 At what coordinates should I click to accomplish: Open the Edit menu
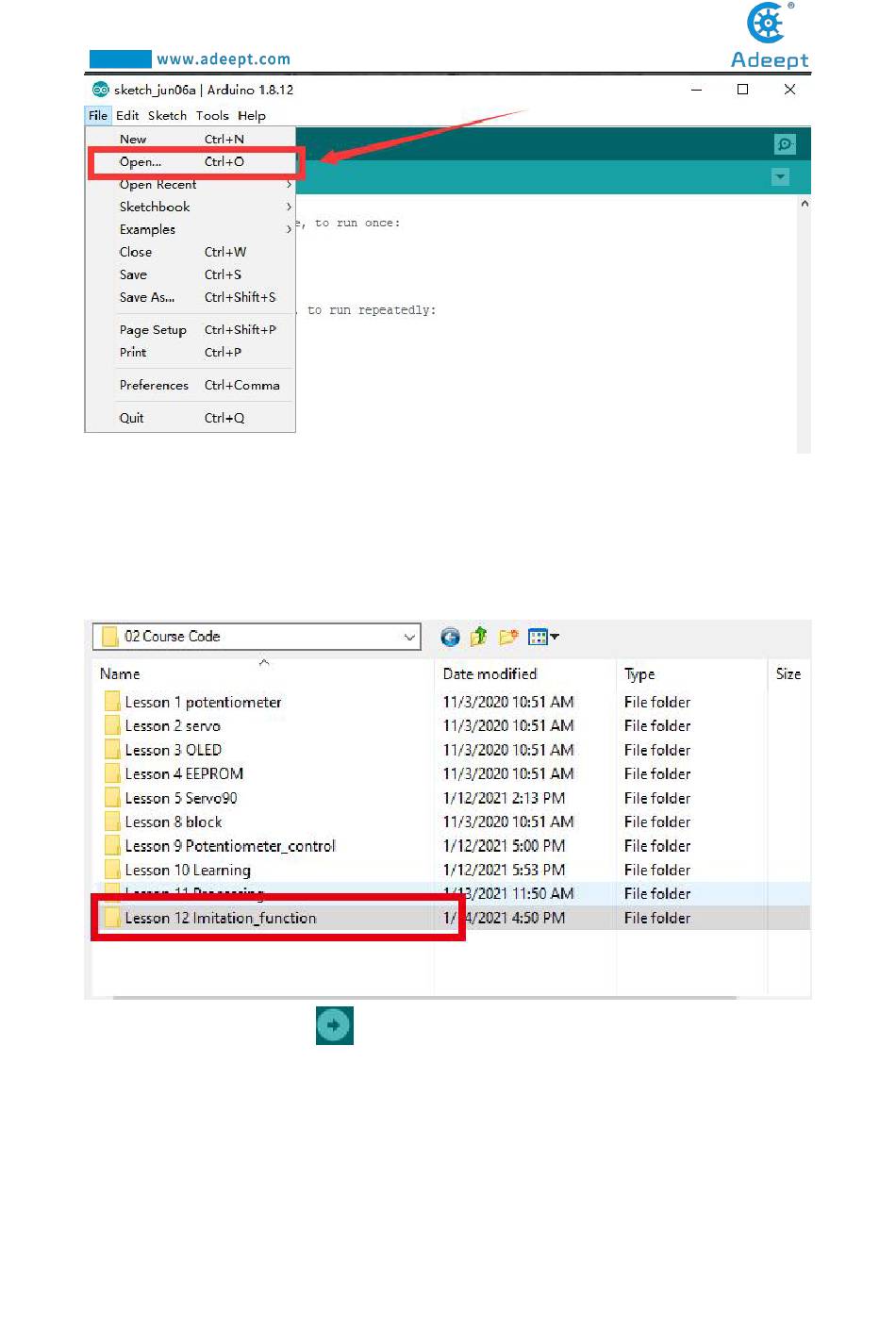(127, 116)
